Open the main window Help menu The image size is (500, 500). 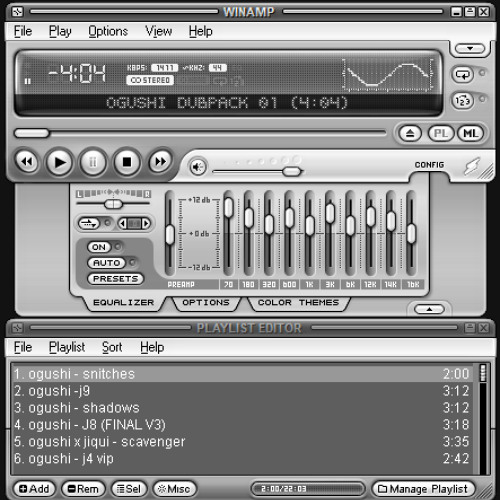[200, 31]
